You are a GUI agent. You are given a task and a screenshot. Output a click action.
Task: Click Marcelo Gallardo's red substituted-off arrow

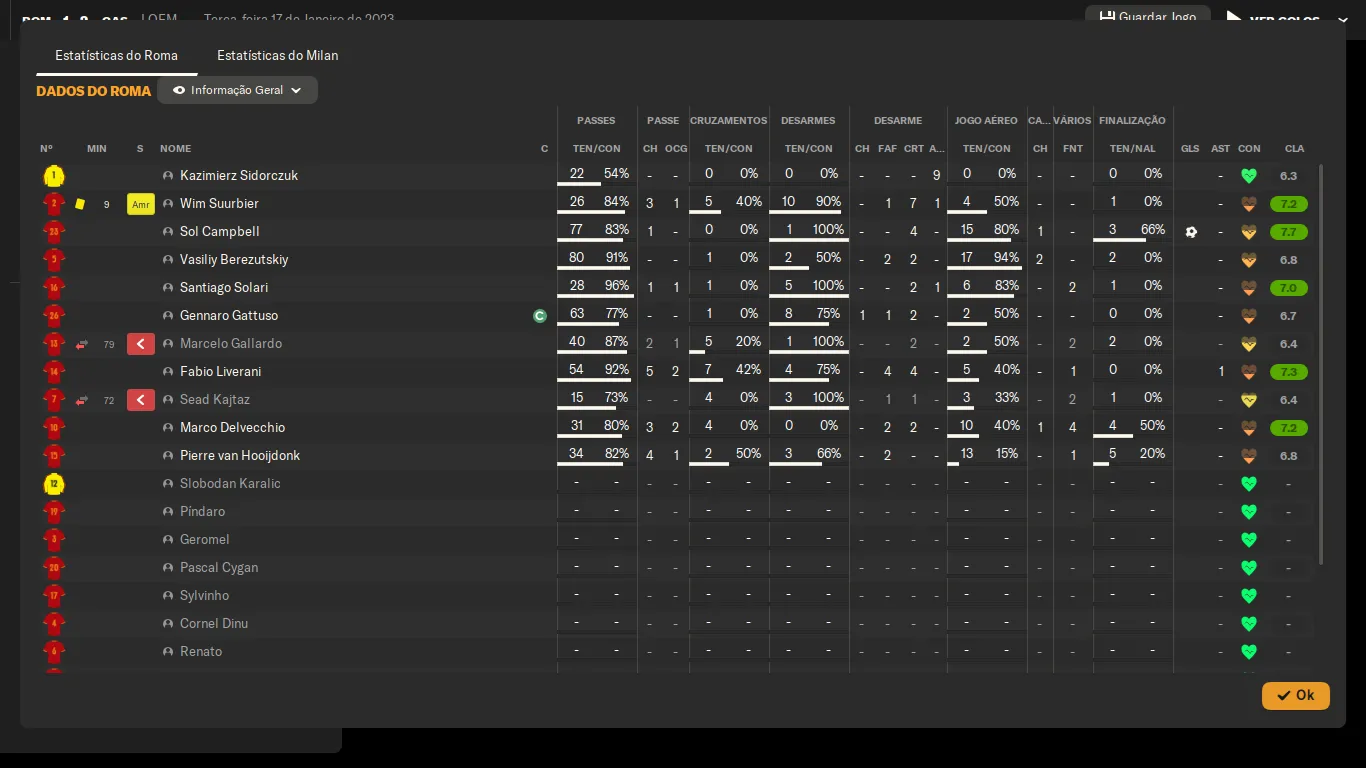(141, 344)
